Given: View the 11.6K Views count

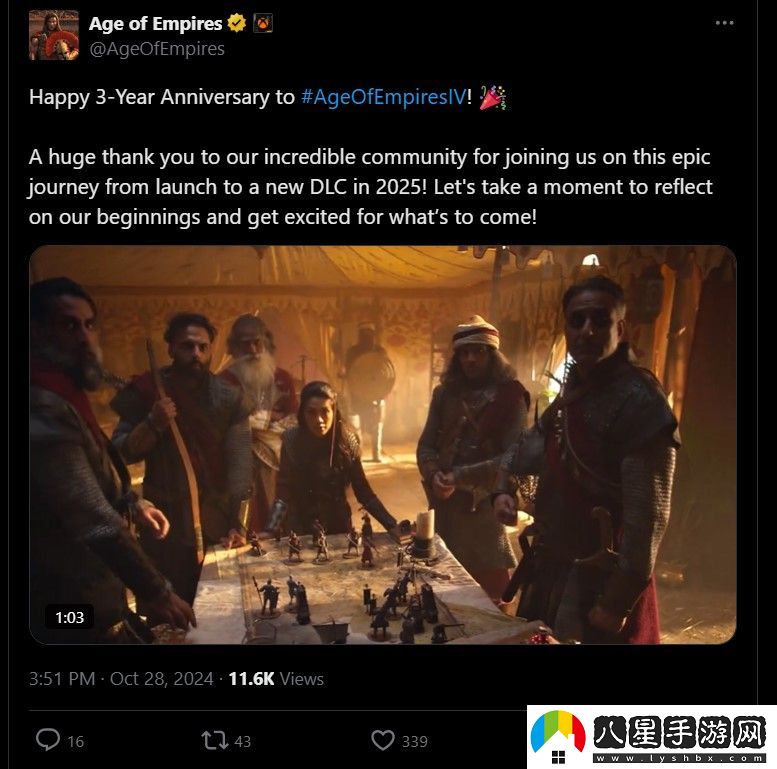Looking at the screenshot, I should (276, 679).
